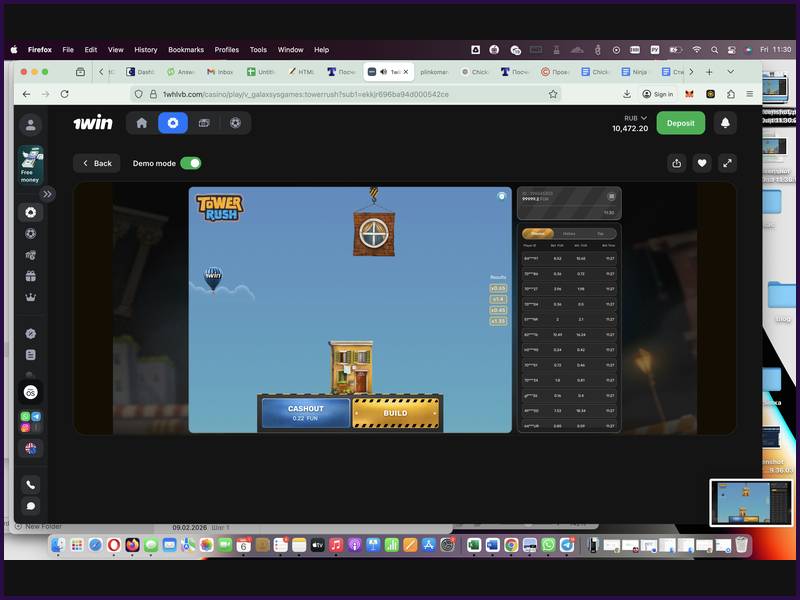Screen dimensions: 800x600
Task: Open the home icon in 1win navigation
Action: tap(141, 123)
